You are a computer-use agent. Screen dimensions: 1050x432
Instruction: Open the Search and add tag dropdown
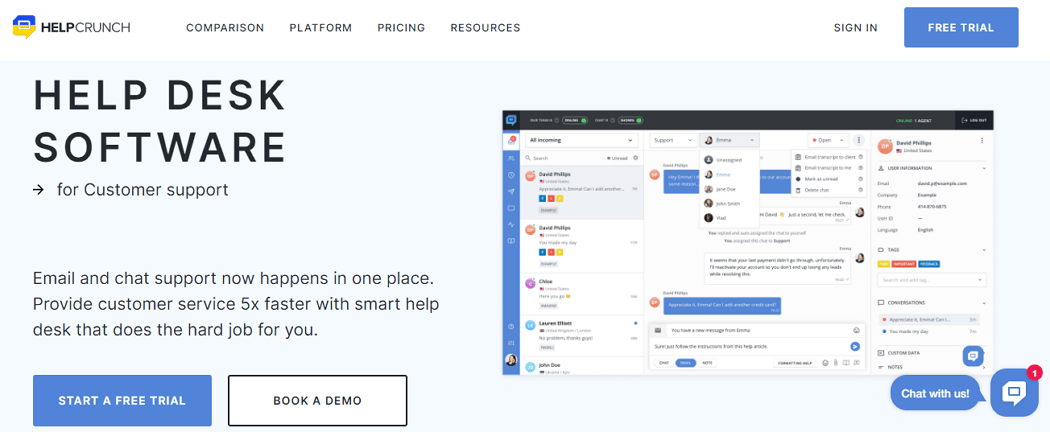coord(931,280)
